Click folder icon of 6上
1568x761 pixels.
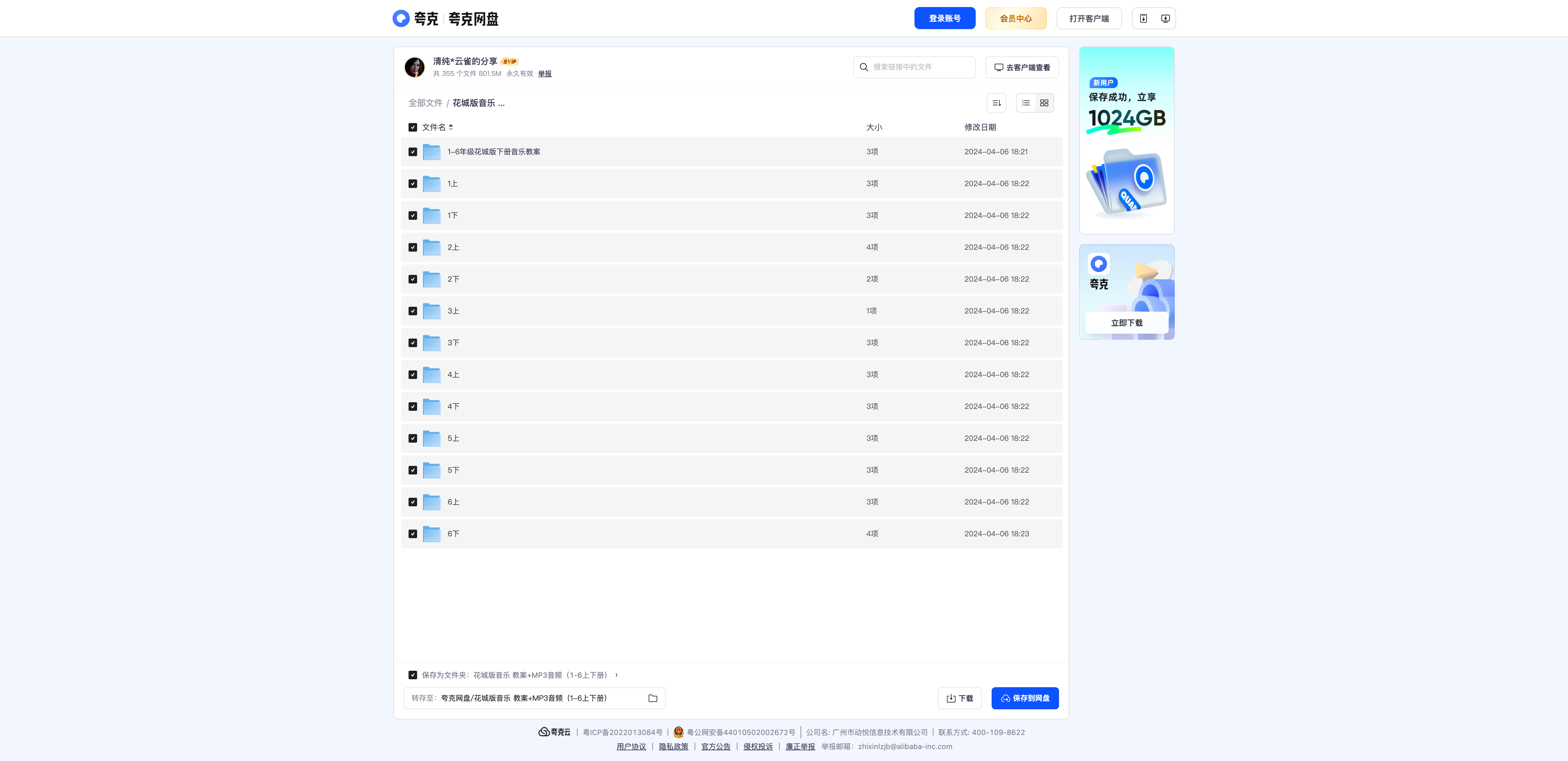[432, 502]
